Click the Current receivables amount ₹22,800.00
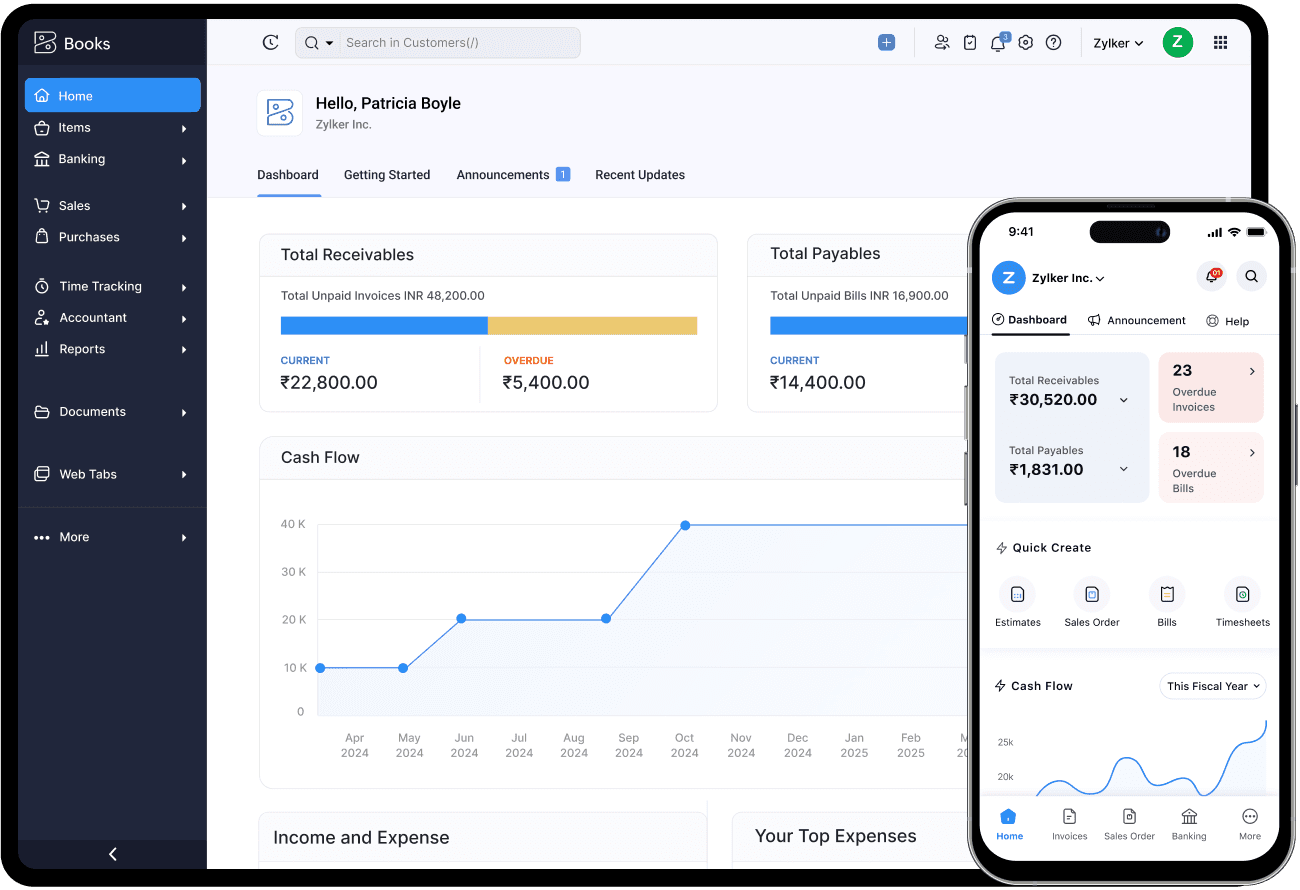The image size is (1300, 890). 329,383
